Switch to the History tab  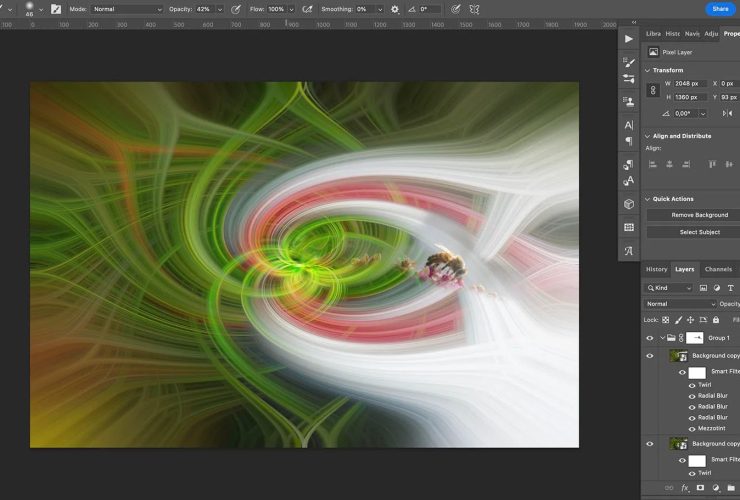point(656,269)
